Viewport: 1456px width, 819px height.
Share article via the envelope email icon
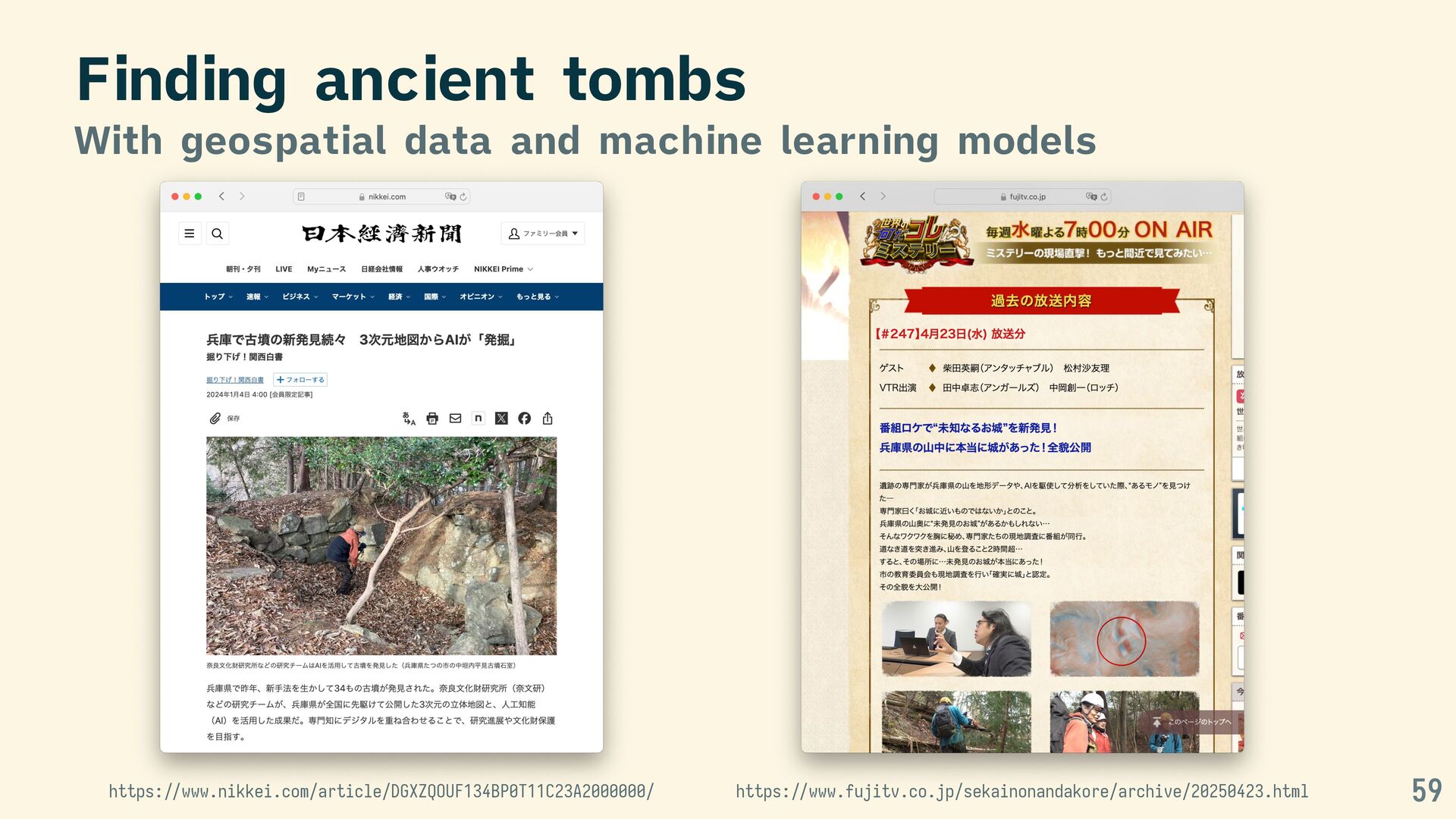coord(455,419)
